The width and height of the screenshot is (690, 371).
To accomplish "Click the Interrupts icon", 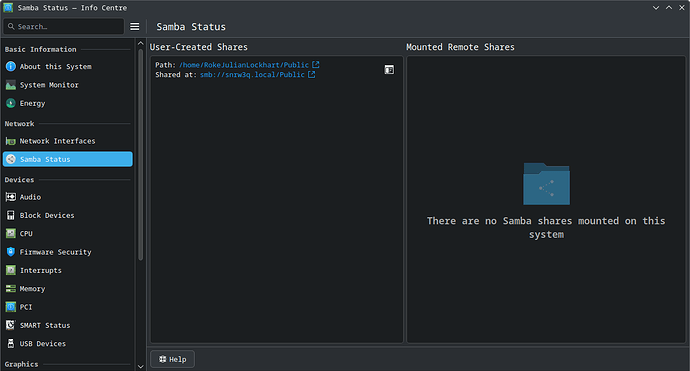I will [11, 270].
